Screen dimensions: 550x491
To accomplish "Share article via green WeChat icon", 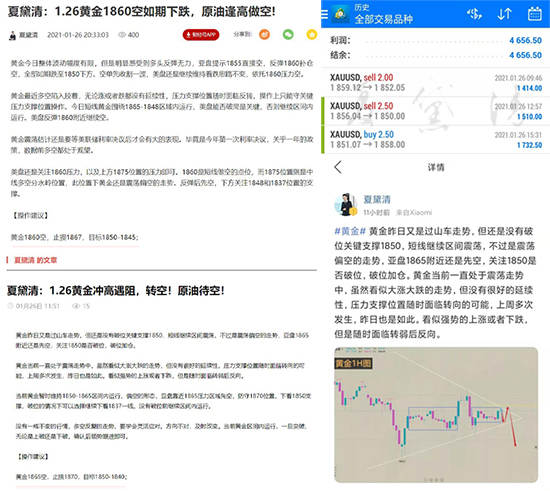I will [x=288, y=34].
